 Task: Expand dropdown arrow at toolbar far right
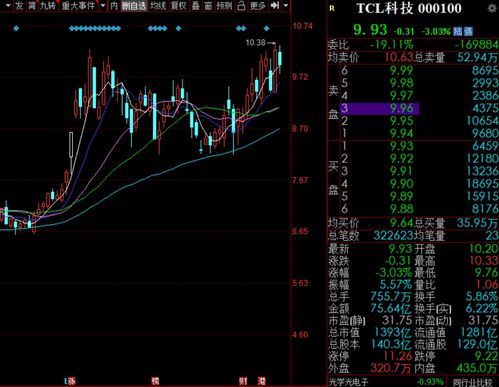tap(286, 5)
